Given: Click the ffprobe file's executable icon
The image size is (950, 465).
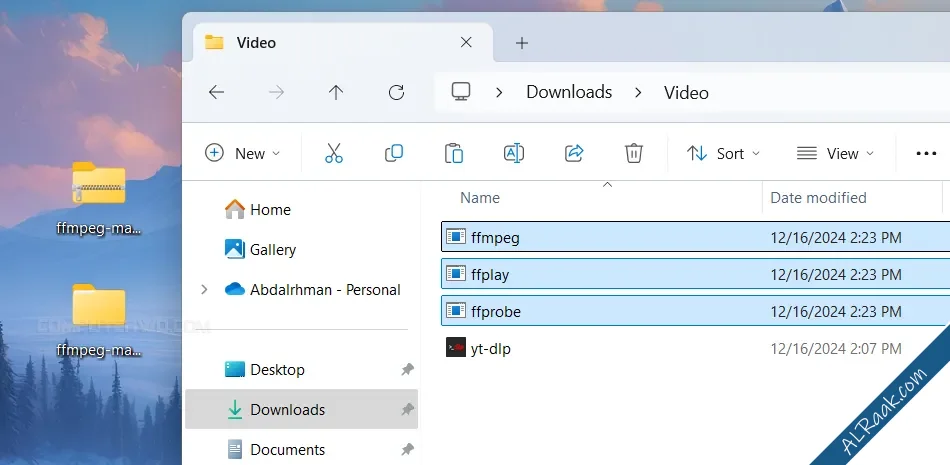Looking at the screenshot, I should [x=456, y=310].
